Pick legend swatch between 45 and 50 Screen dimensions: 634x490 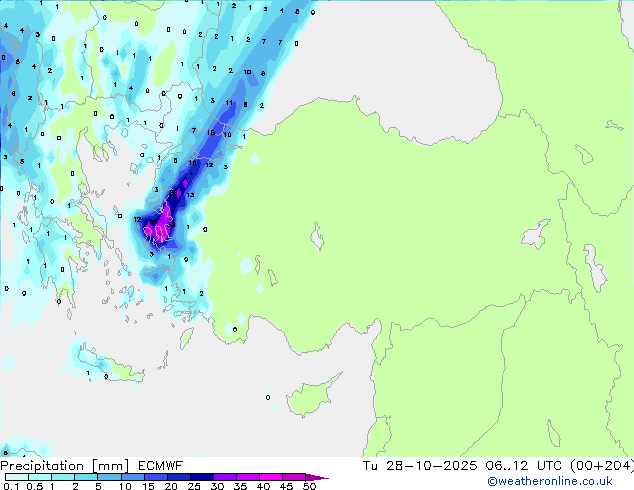pyautogui.click(x=294, y=477)
